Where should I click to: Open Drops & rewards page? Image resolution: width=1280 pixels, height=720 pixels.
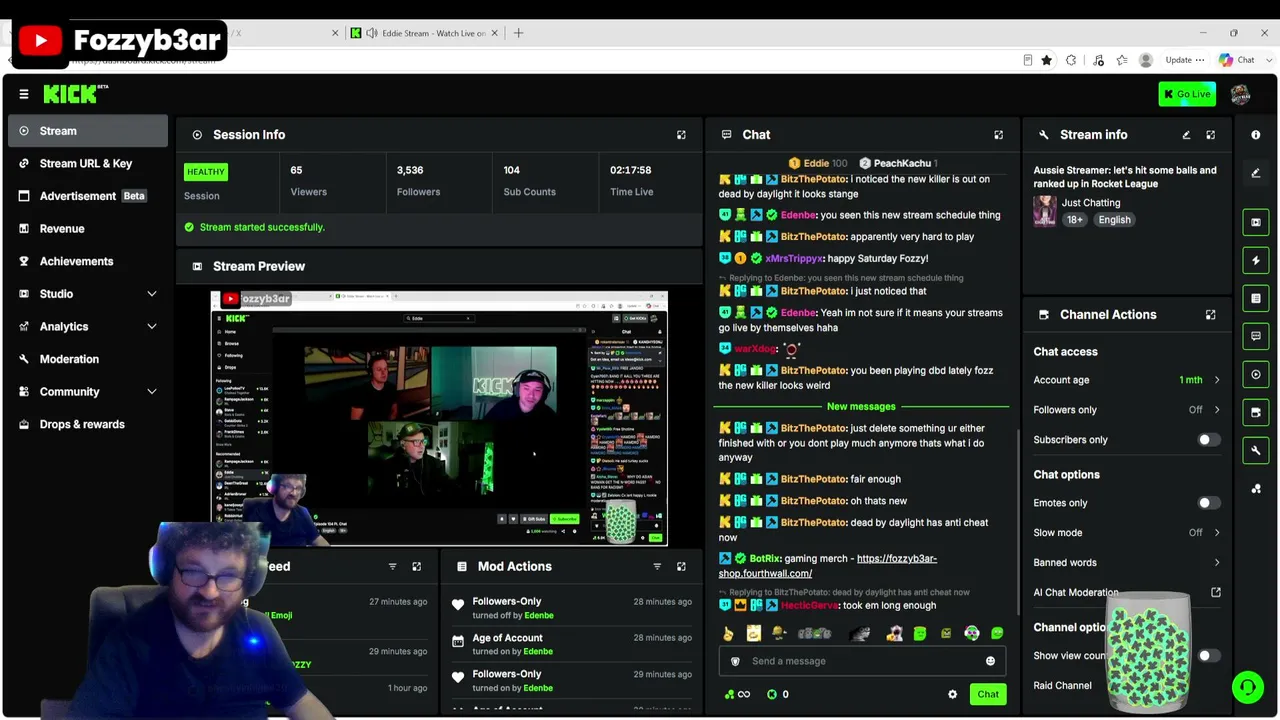click(x=88, y=424)
